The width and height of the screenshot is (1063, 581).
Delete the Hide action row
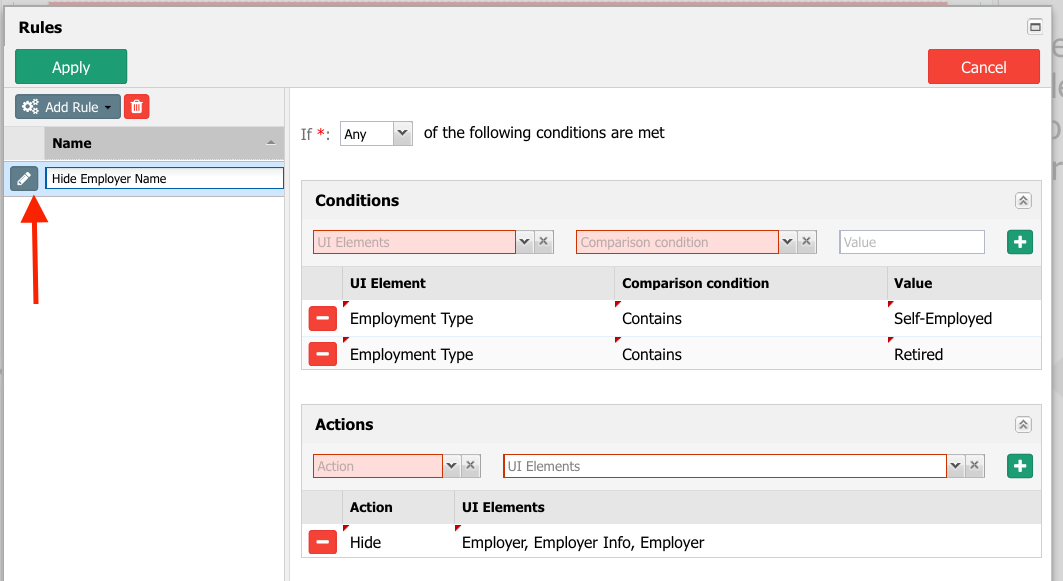click(x=322, y=543)
